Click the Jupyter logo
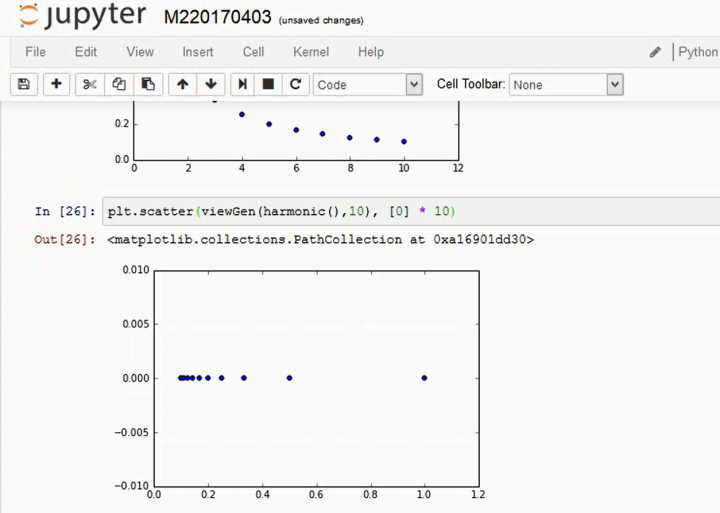The width and height of the screenshot is (720, 513). pyautogui.click(x=83, y=16)
